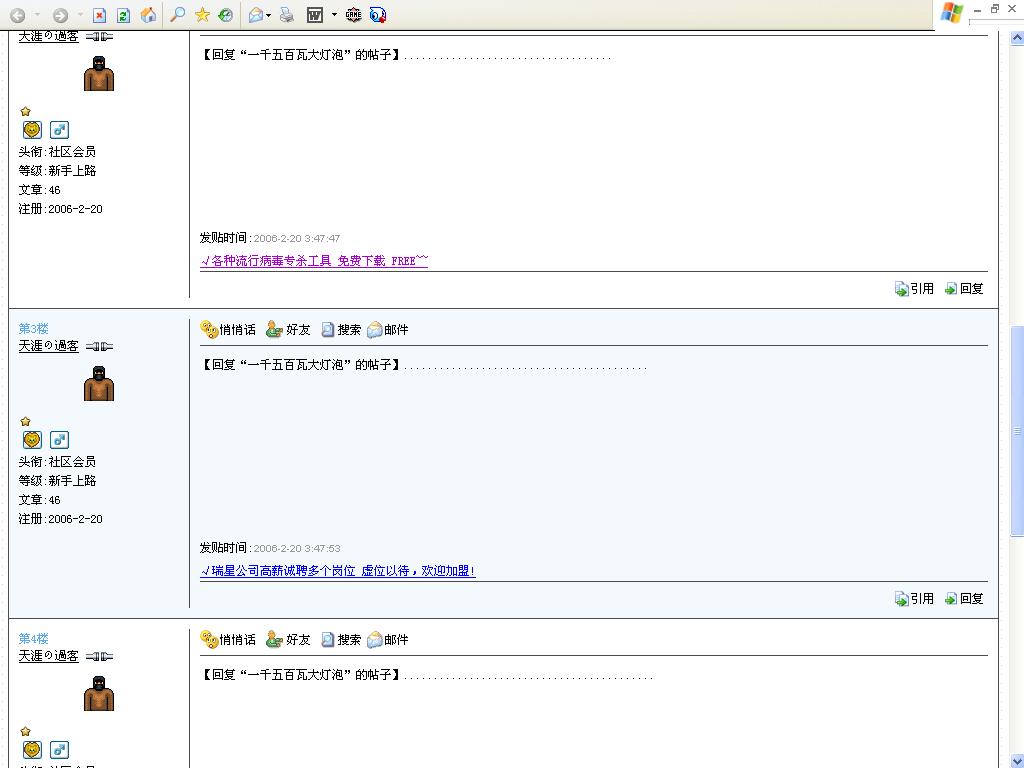Click the browser Stop button
Image resolution: width=1024 pixels, height=768 pixels.
[99, 15]
